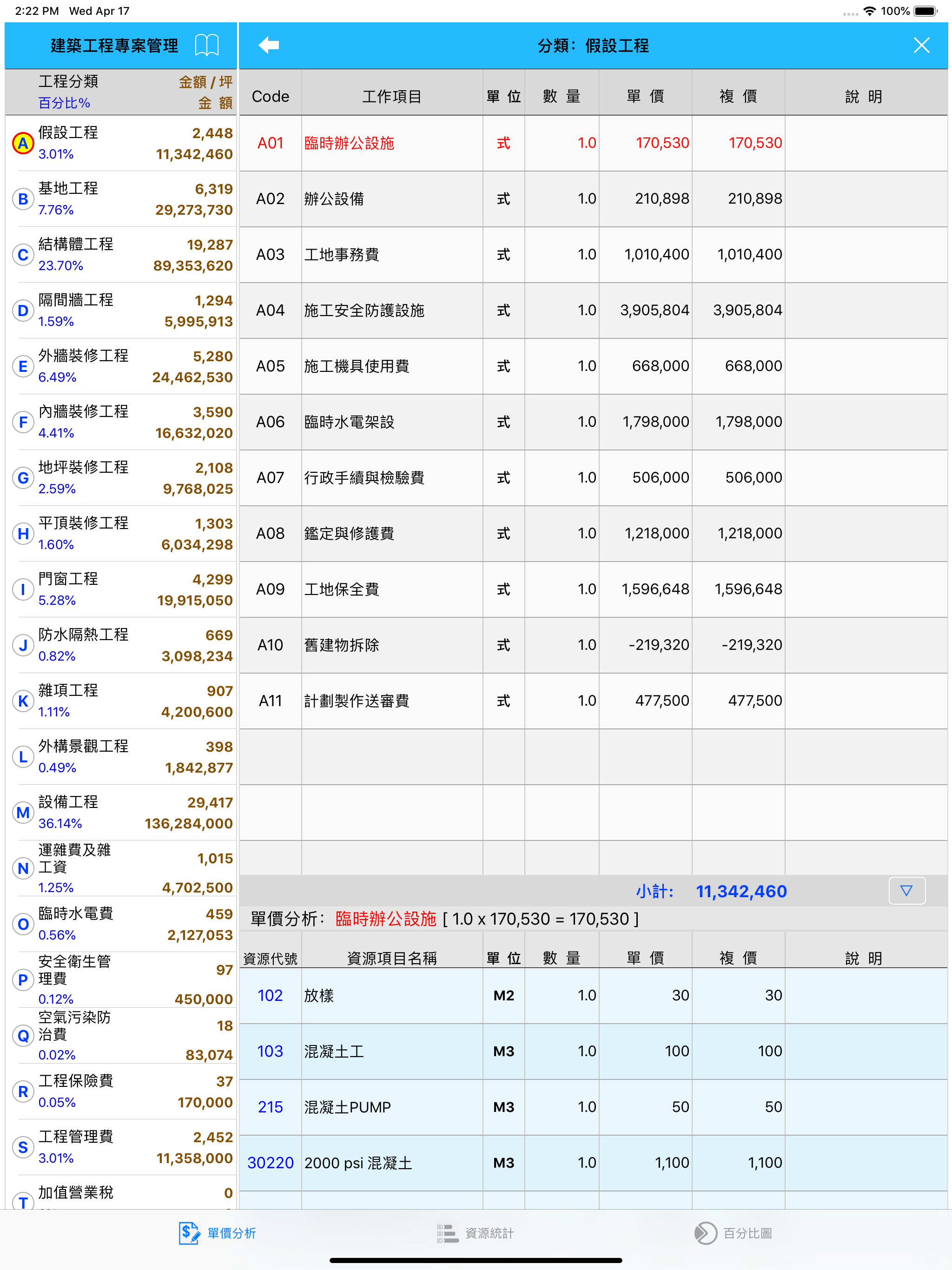952x1270 pixels.
Task: Switch to 百分比圖 tab
Action: (x=733, y=1233)
